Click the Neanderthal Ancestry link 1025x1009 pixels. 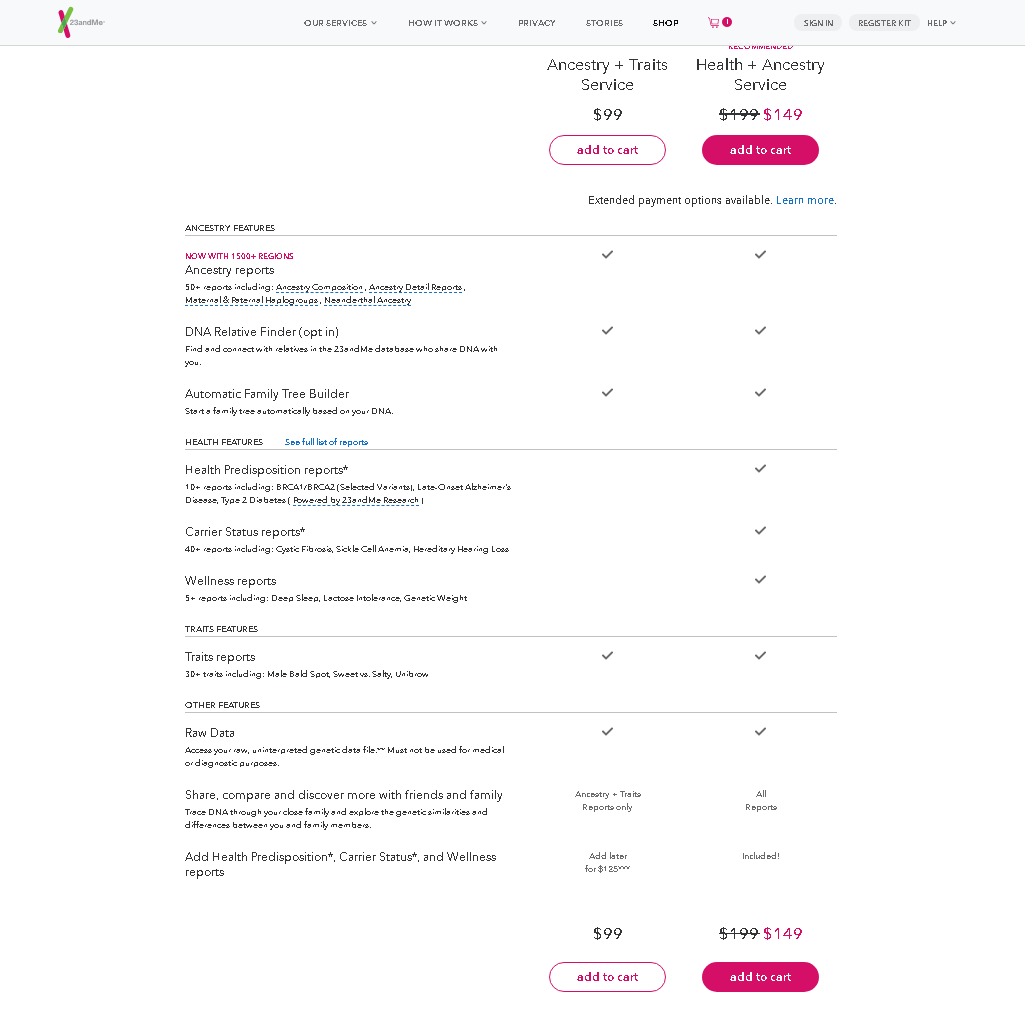click(367, 300)
